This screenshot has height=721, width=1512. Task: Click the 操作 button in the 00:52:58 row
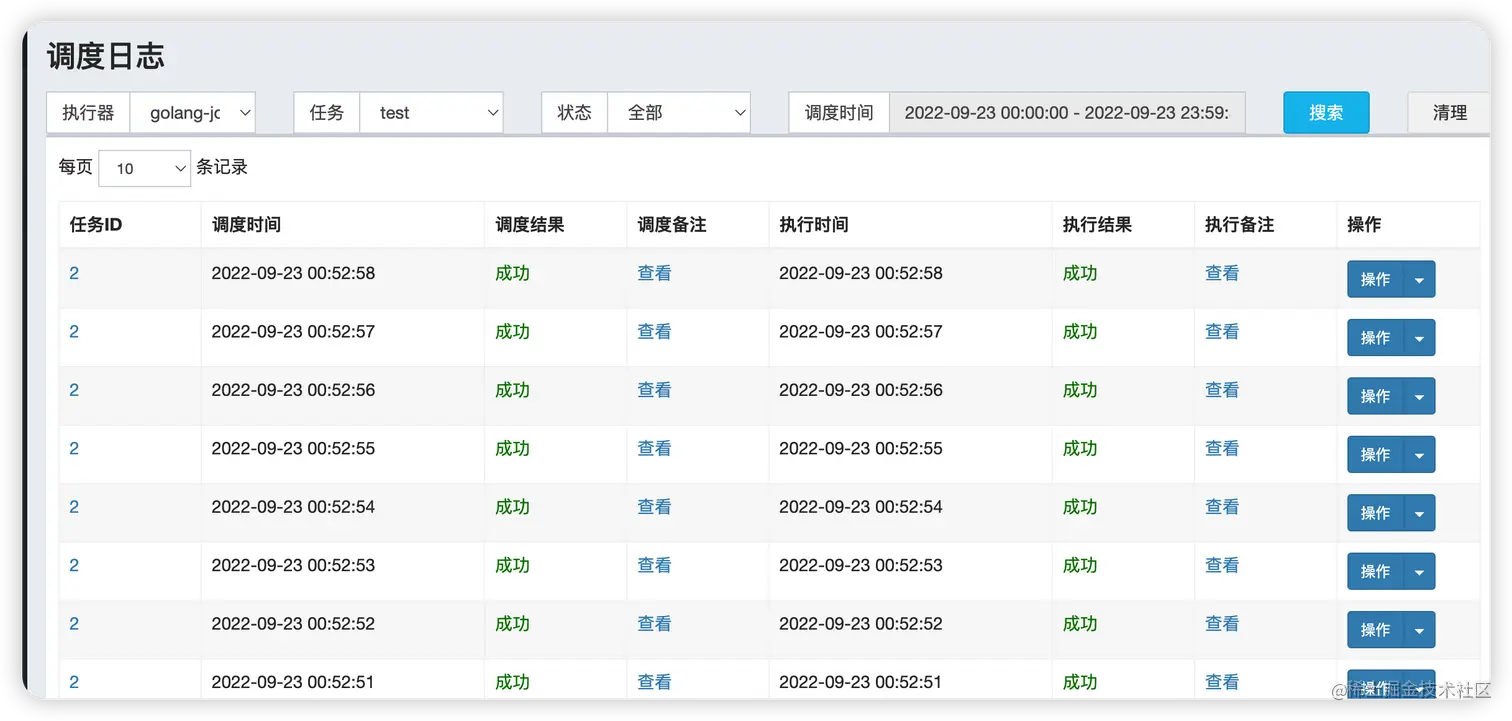point(1375,280)
